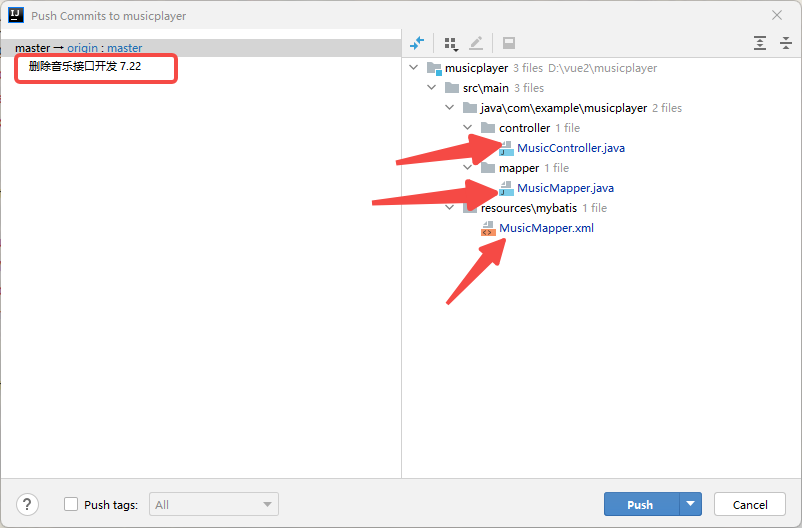
Task: Collapse the musicplayer root node
Action: coord(414,68)
